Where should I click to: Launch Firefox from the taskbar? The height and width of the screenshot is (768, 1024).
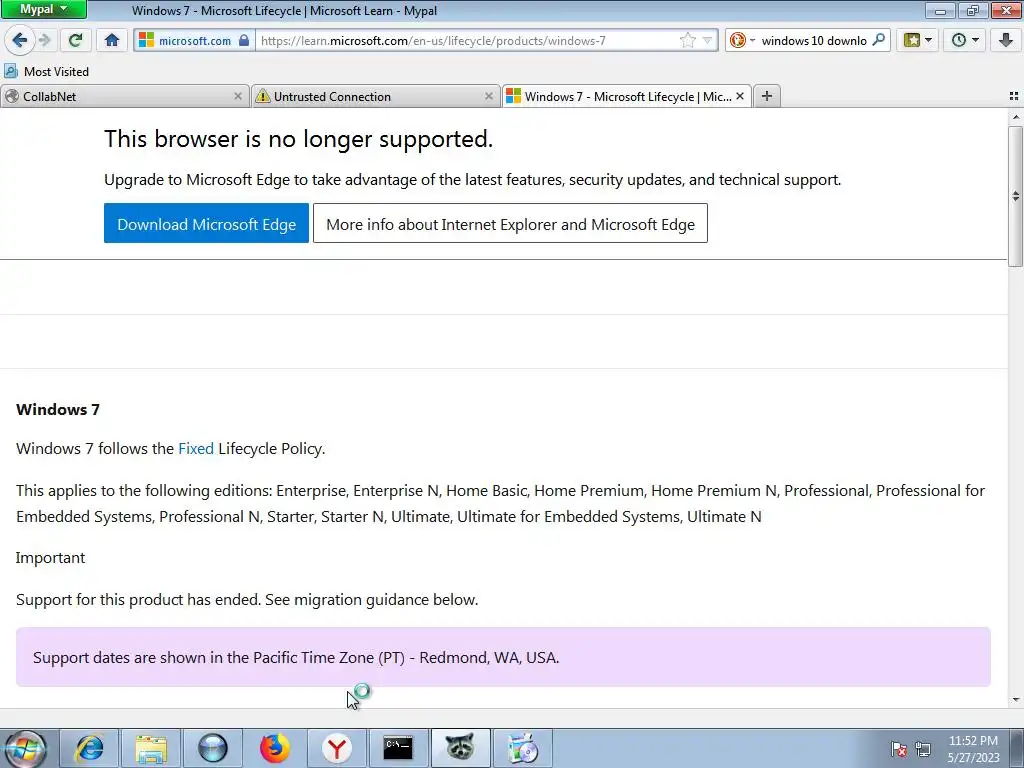(274, 748)
